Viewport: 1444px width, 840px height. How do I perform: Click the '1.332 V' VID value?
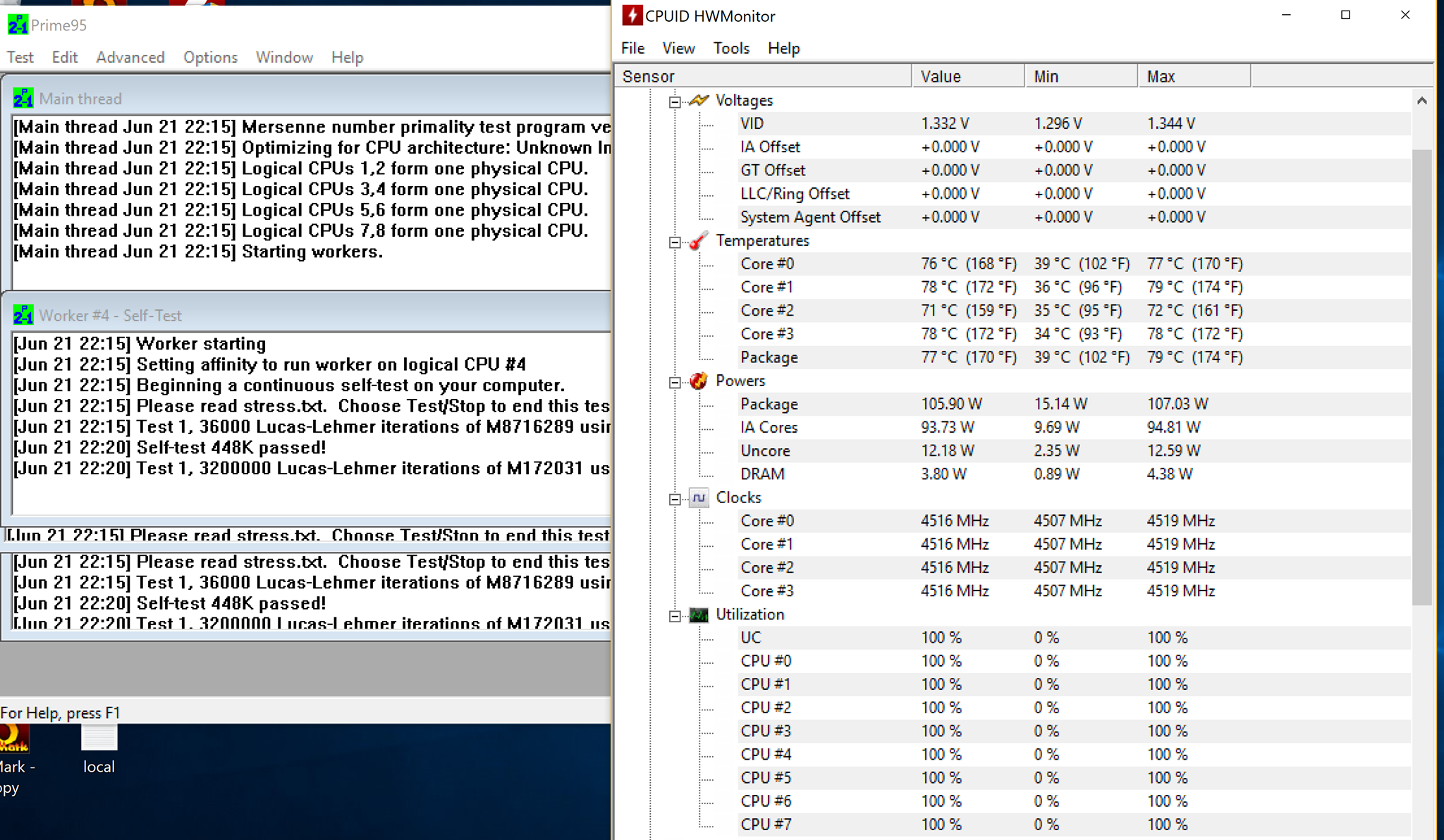coord(945,123)
